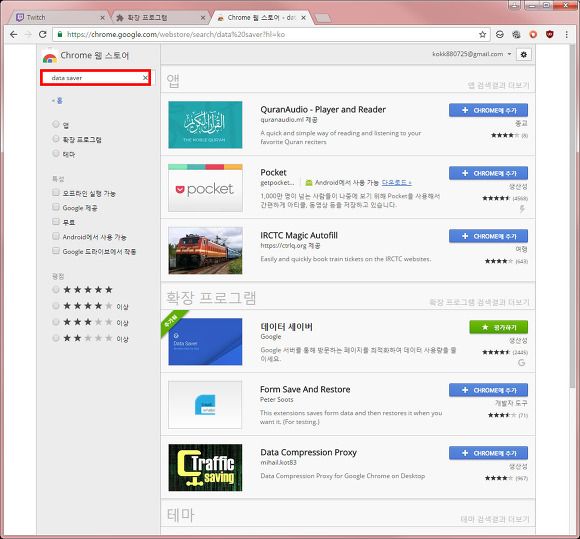
Task: Select the 테마 radio button
Action: [x=55, y=153]
